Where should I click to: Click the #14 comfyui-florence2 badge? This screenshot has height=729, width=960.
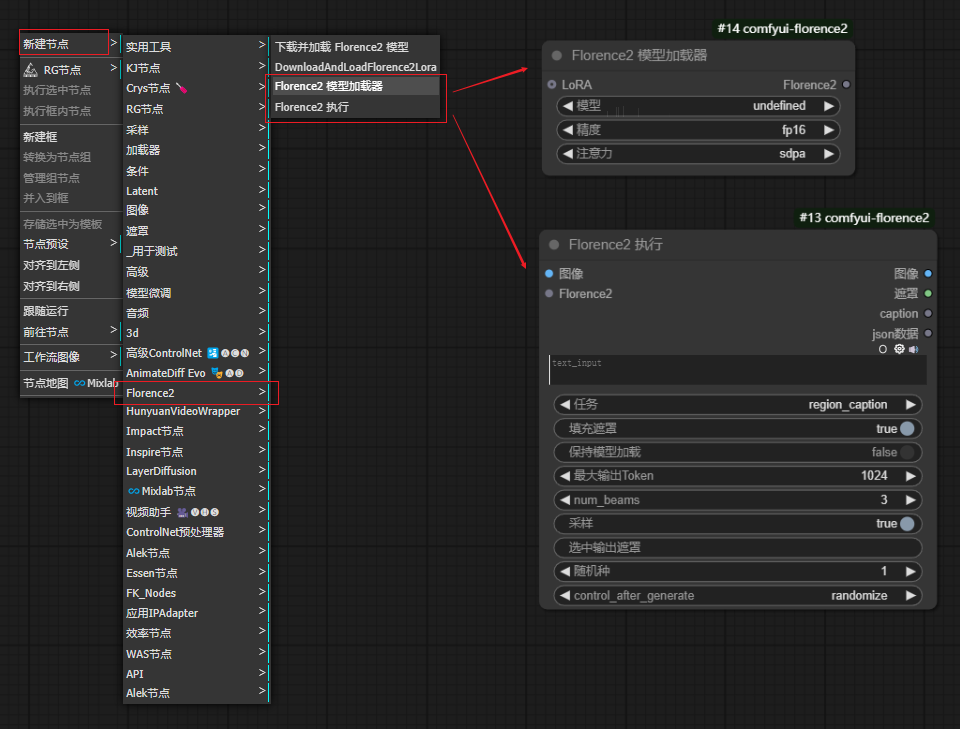coord(782,28)
